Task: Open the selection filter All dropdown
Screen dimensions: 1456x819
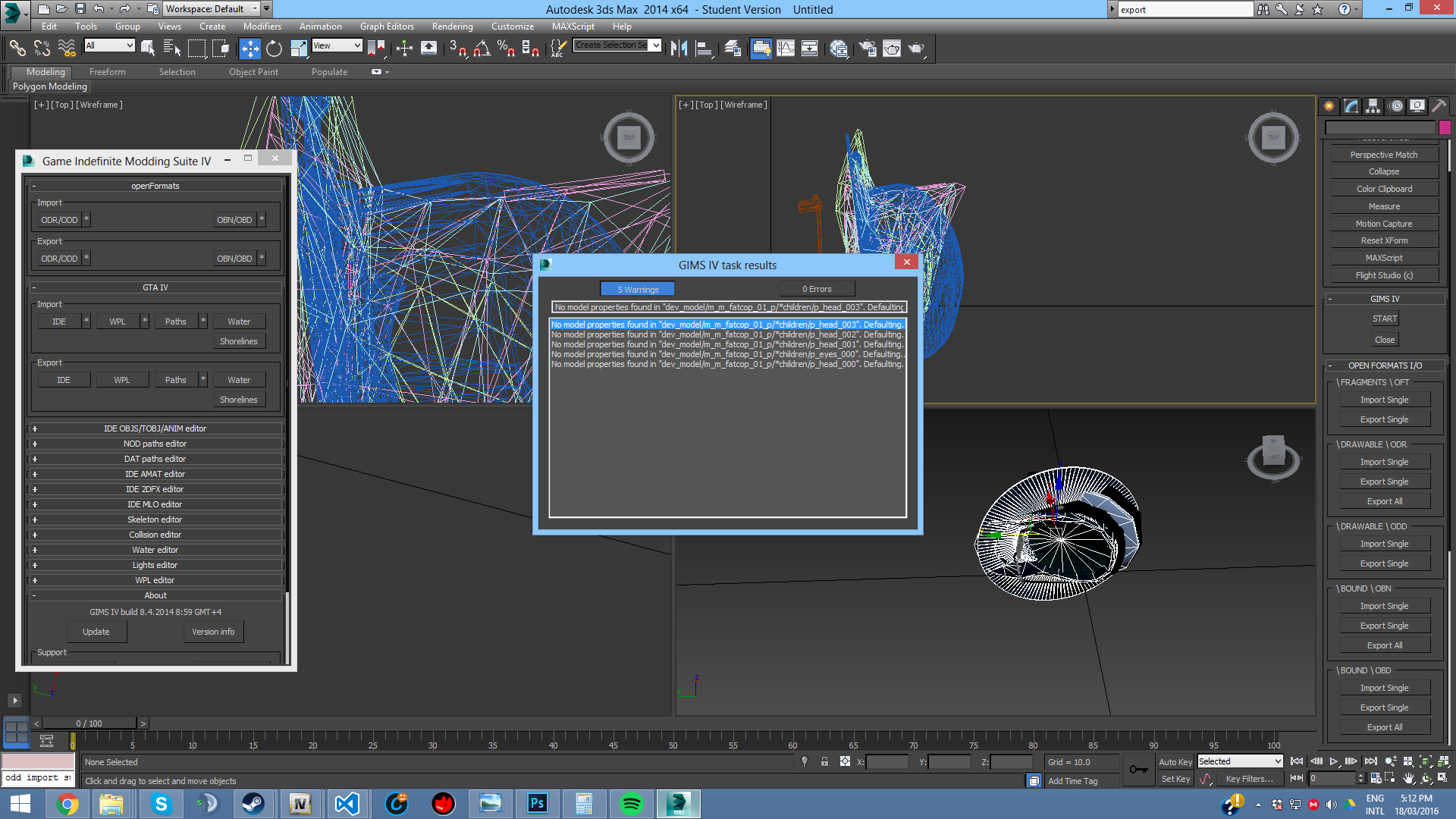Action: (109, 45)
